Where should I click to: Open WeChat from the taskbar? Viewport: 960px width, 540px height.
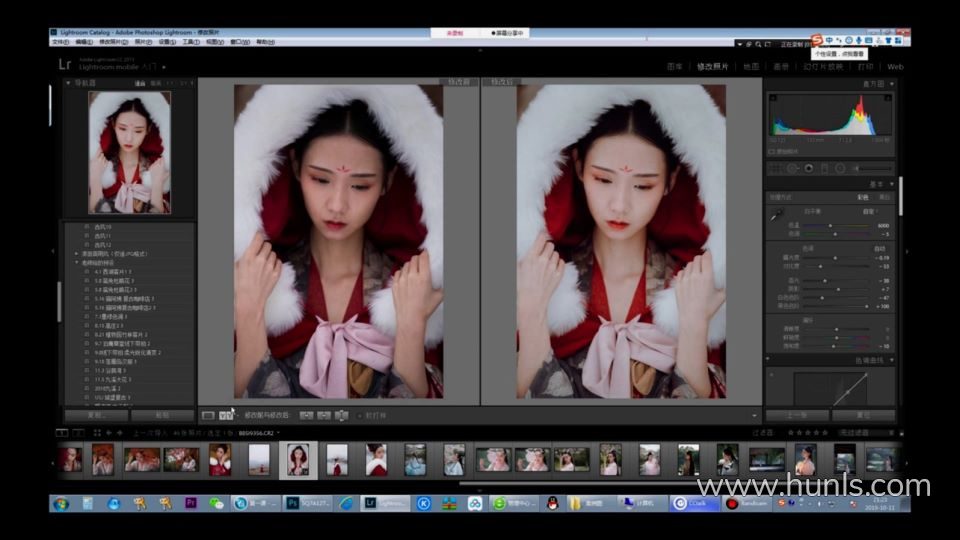click(x=216, y=503)
